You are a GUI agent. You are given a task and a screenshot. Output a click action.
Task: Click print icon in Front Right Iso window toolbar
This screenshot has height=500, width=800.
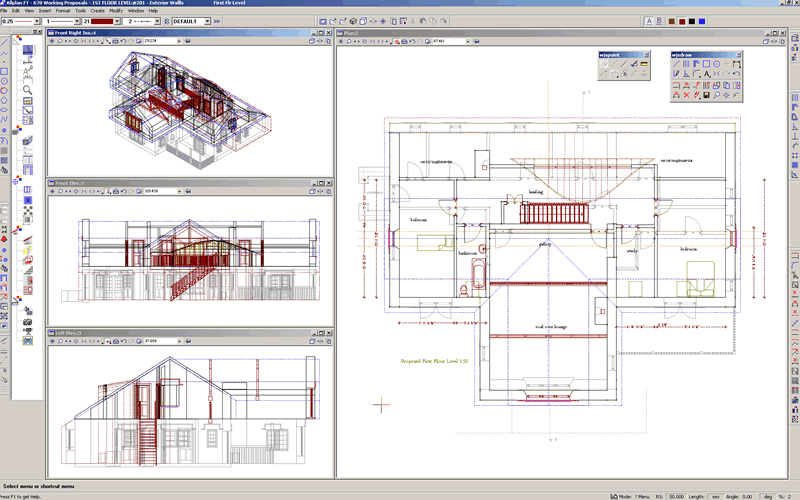click(115, 41)
